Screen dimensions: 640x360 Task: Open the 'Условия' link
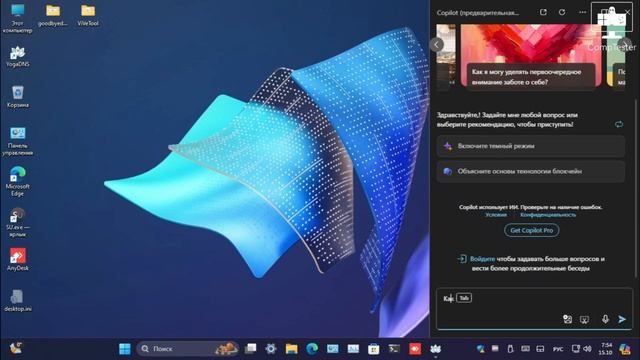click(496, 215)
